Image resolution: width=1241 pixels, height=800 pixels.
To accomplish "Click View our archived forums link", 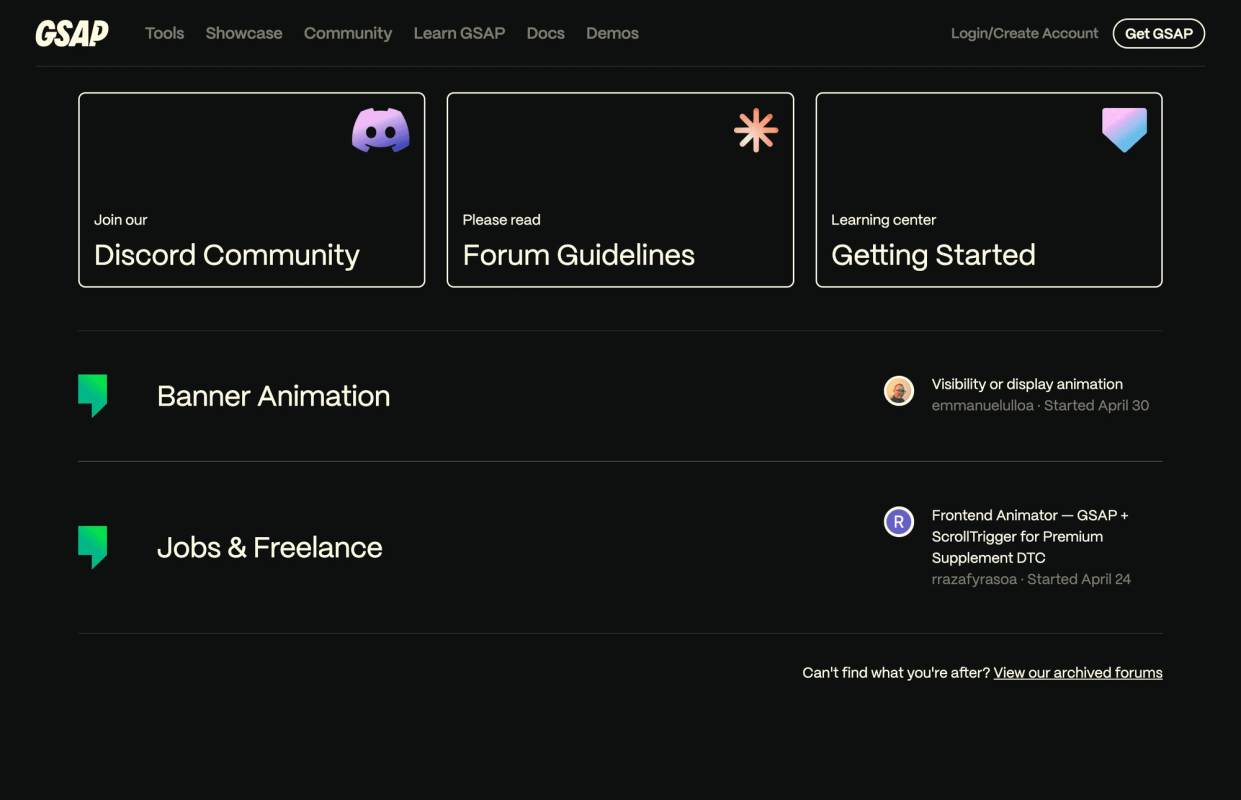I will click(1078, 673).
